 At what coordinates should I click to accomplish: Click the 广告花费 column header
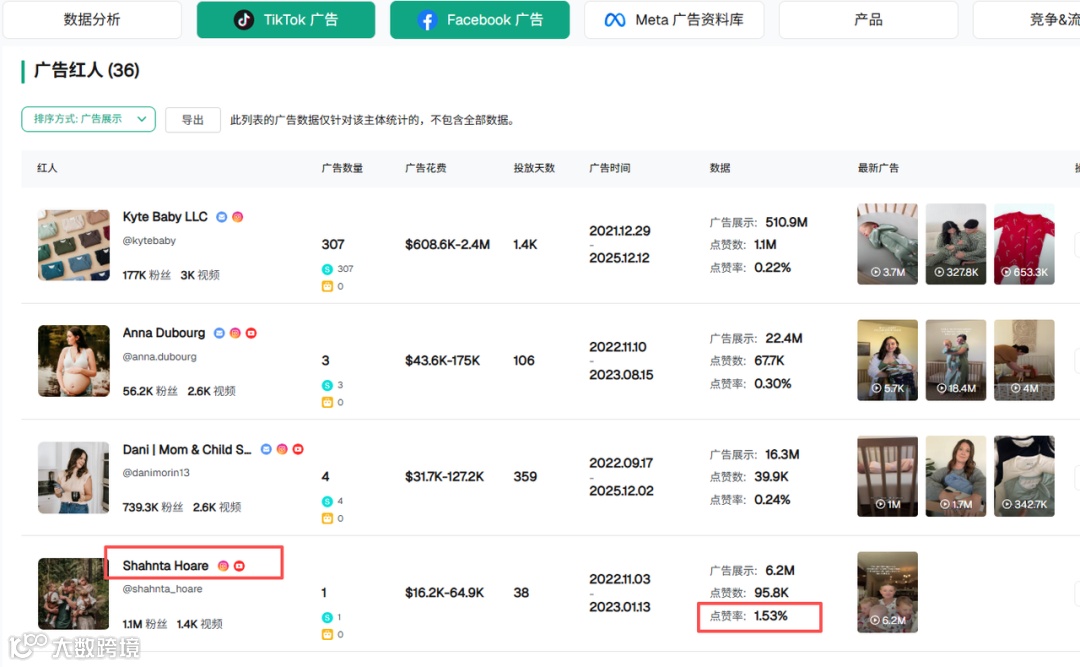click(x=426, y=168)
